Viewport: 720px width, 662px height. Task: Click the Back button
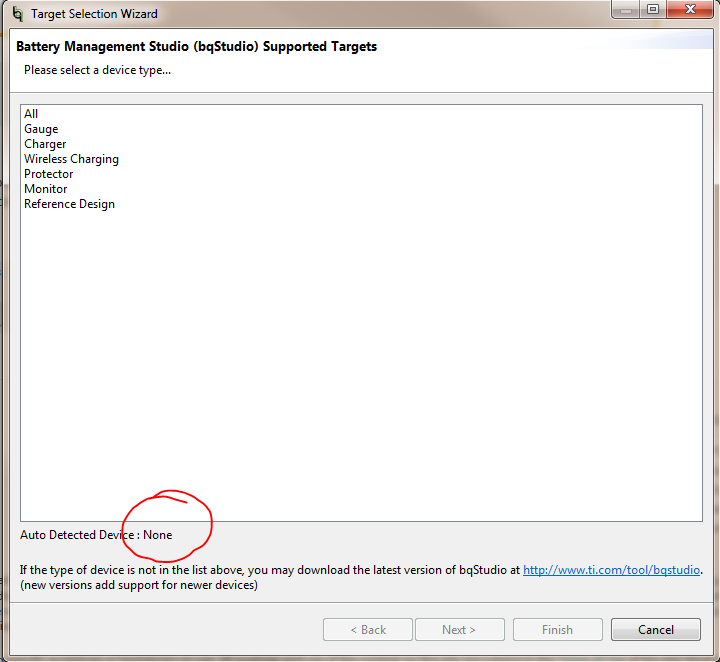(368, 629)
